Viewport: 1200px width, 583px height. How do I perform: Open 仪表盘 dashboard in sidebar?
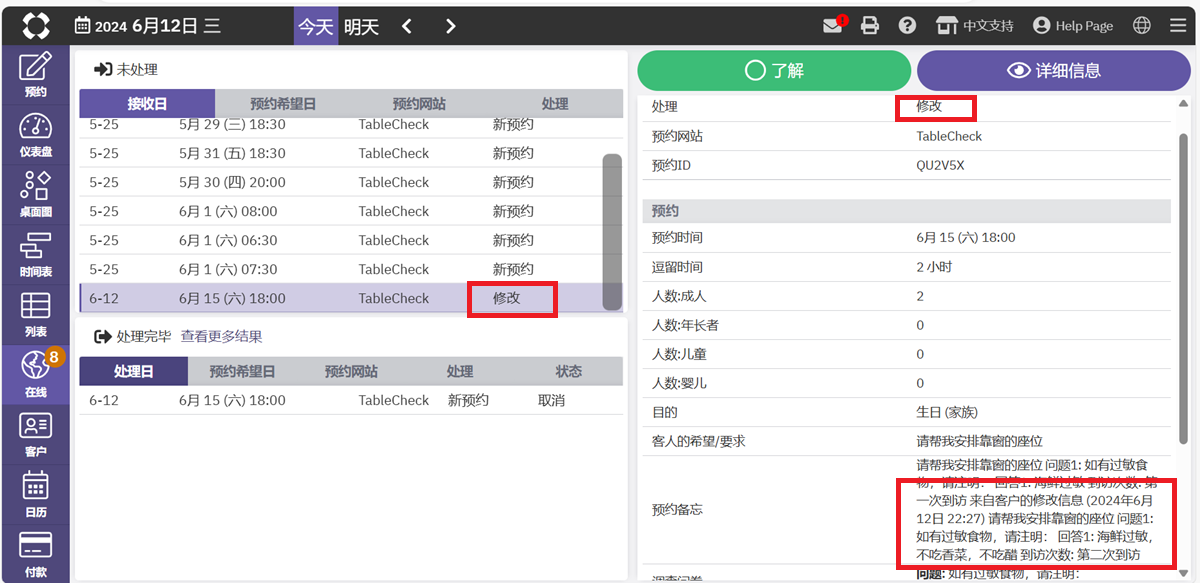tap(36, 135)
